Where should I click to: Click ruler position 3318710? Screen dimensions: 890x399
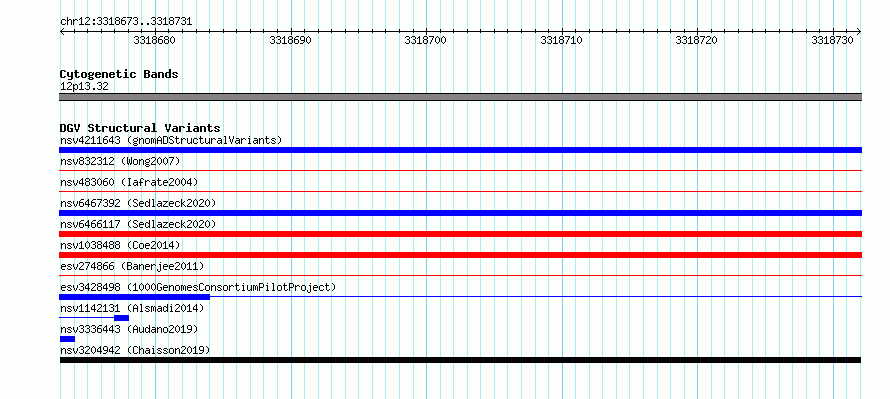(x=561, y=40)
